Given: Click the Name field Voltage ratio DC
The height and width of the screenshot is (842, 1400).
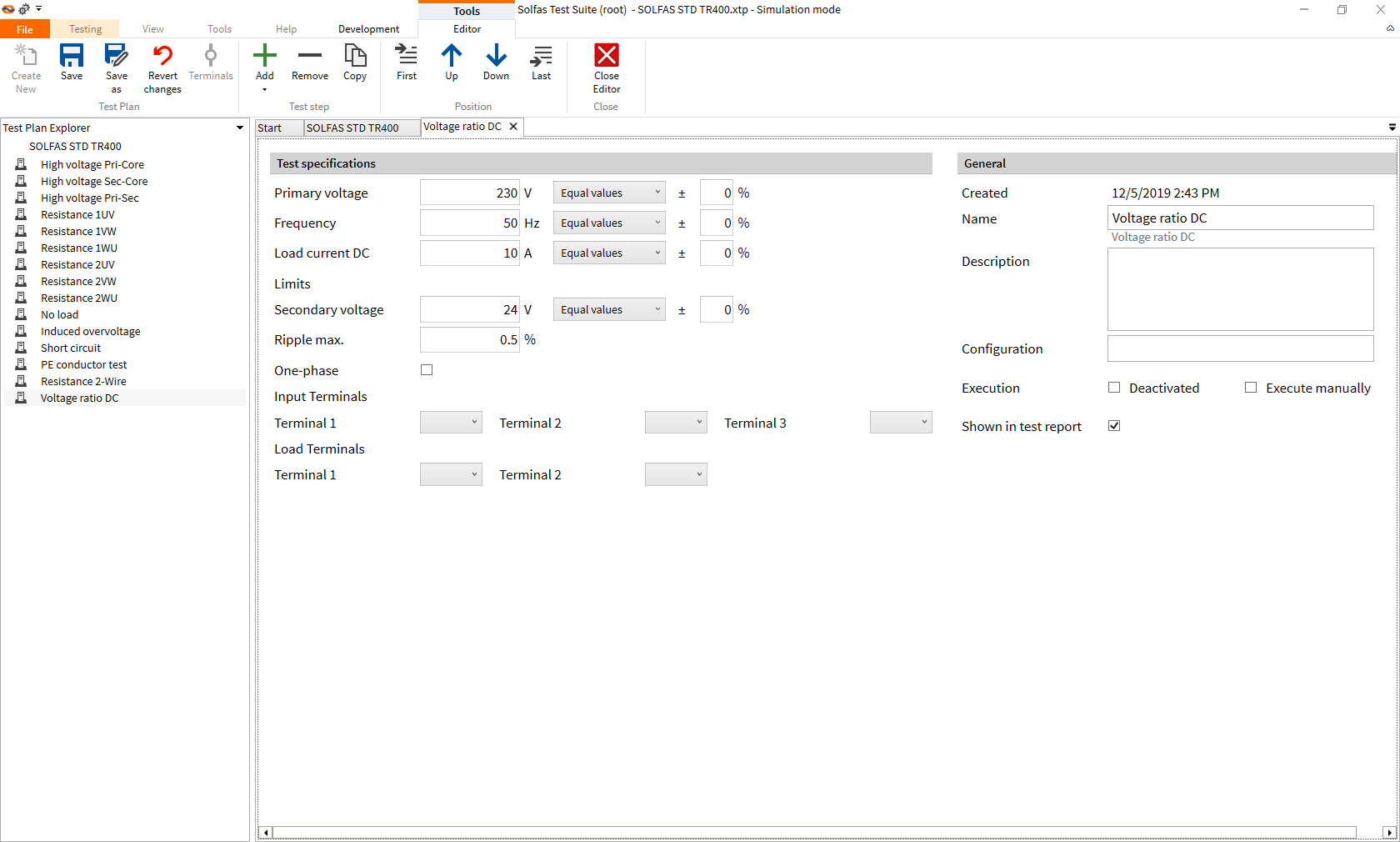Looking at the screenshot, I should tap(1241, 218).
